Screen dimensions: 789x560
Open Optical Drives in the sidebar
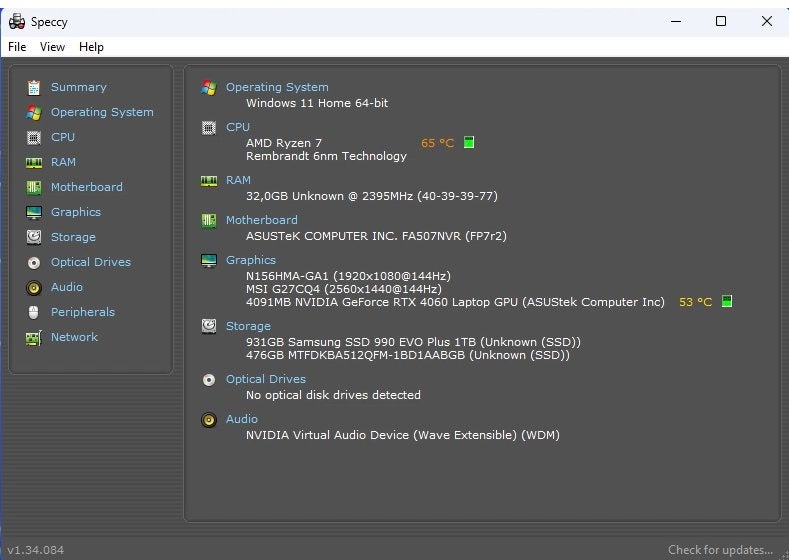pos(91,262)
